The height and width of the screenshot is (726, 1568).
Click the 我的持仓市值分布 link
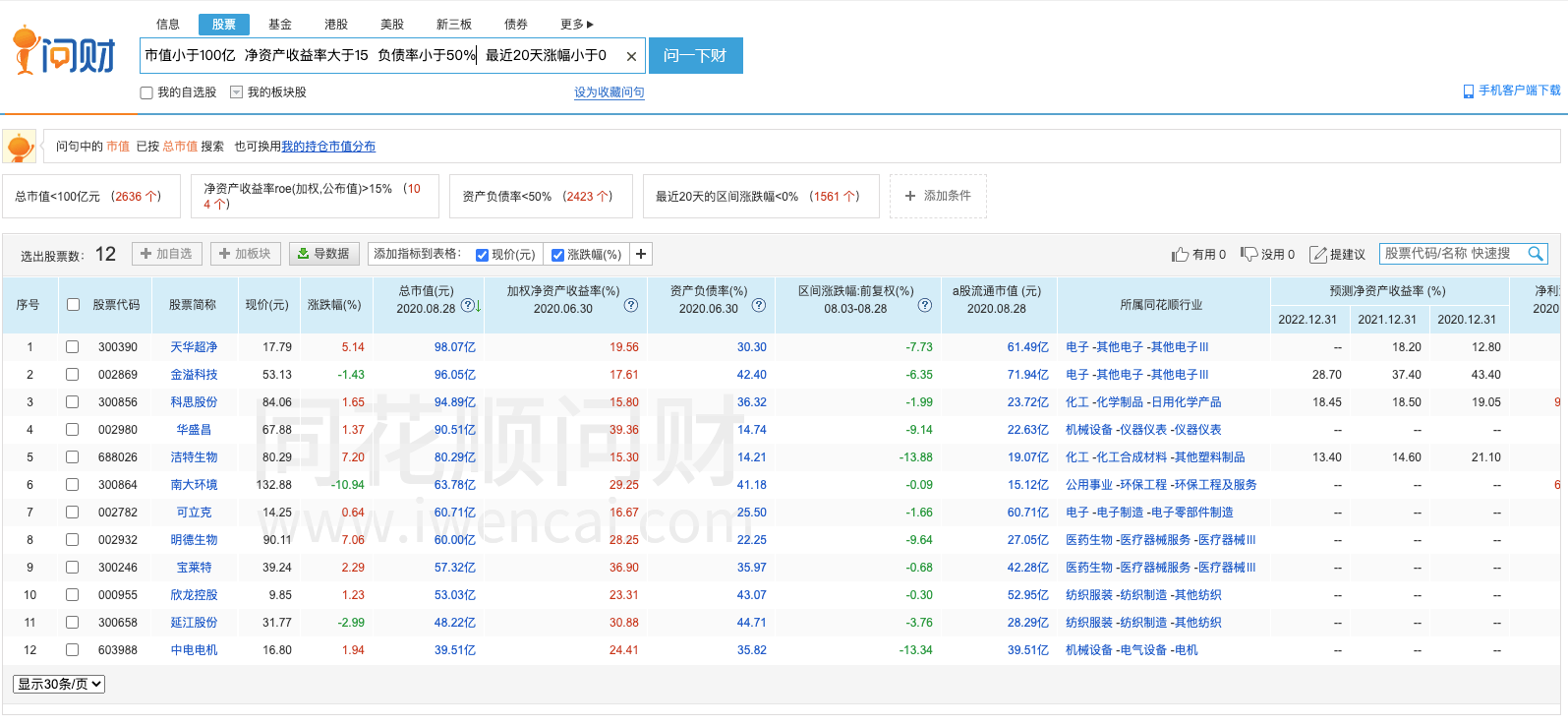328,147
